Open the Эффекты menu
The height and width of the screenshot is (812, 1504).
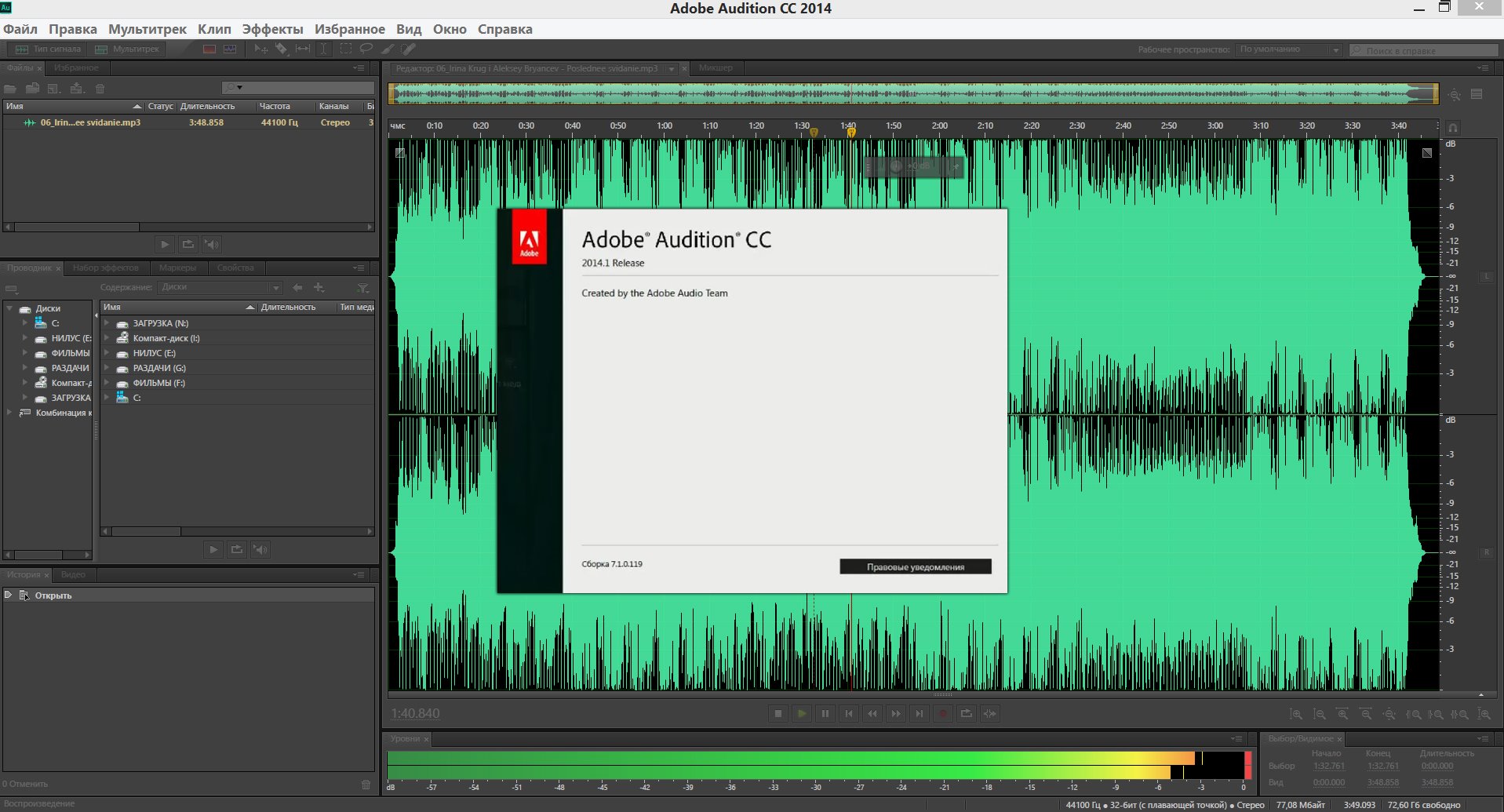coord(271,29)
